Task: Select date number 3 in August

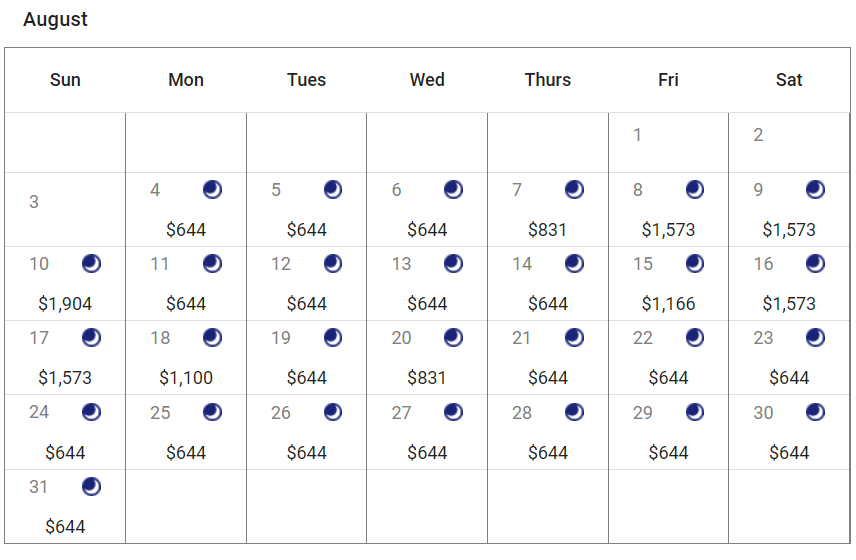Action: coord(34,202)
